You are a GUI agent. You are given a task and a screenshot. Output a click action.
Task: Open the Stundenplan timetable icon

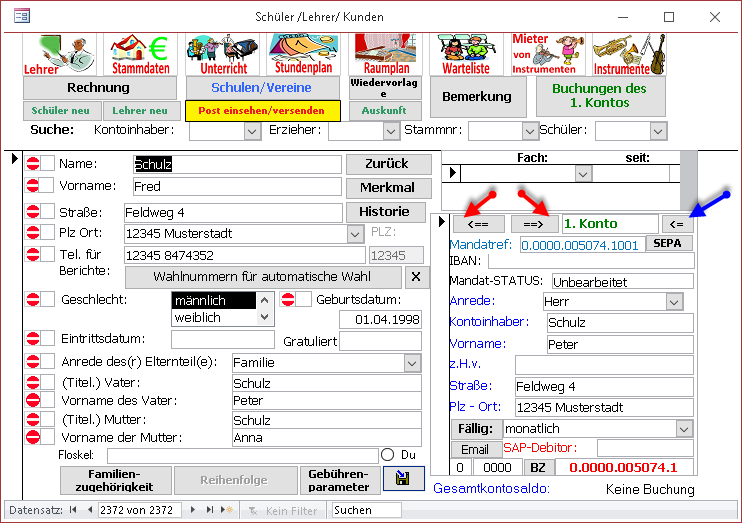(304, 54)
